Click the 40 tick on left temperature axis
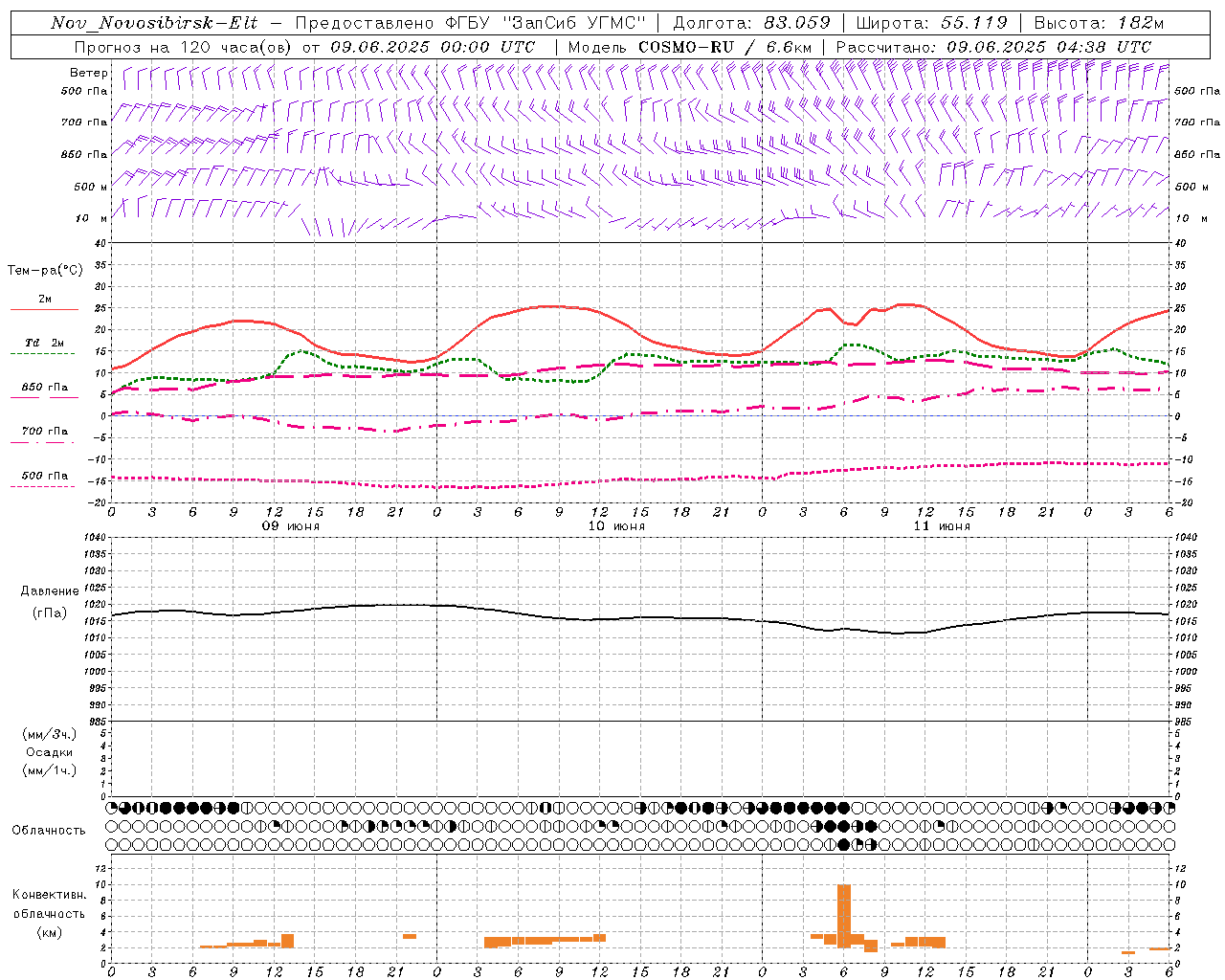1225x980 pixels. pos(101,243)
